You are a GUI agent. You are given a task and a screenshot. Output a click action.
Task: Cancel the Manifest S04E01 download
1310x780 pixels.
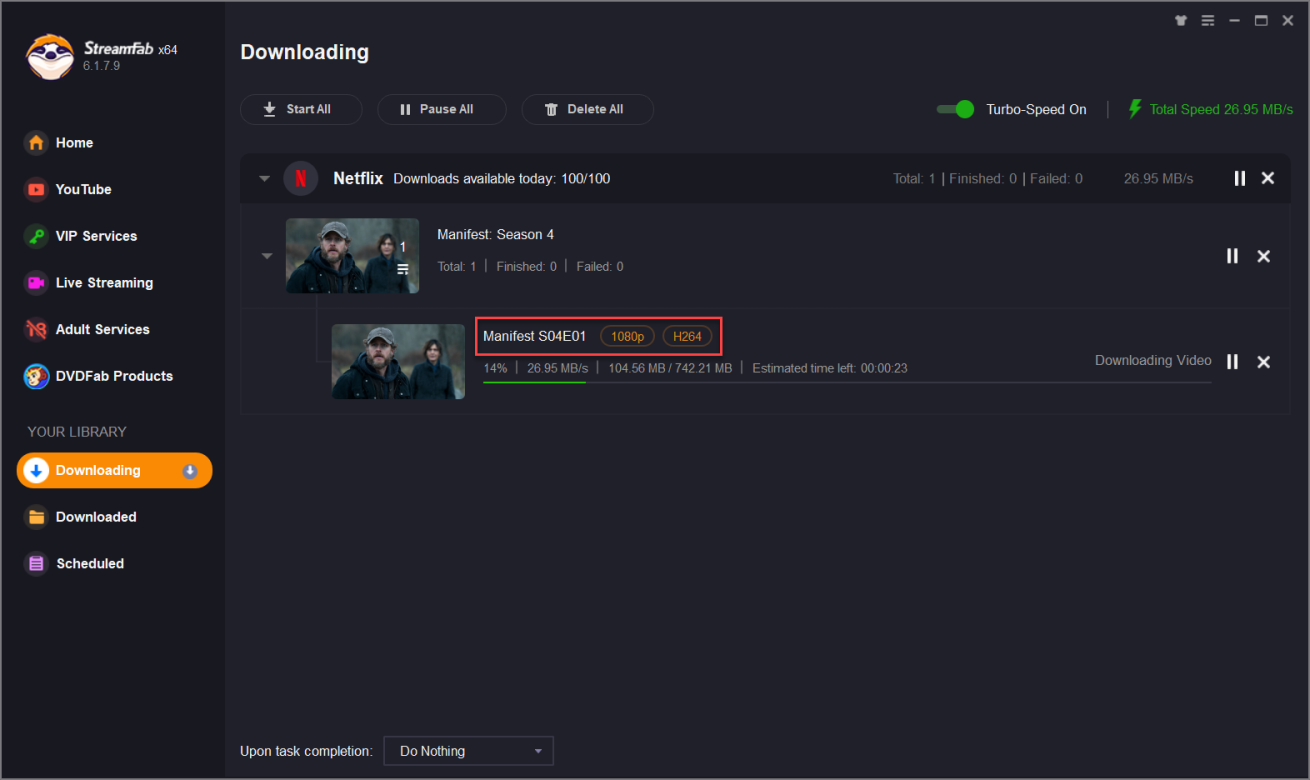(x=1264, y=362)
